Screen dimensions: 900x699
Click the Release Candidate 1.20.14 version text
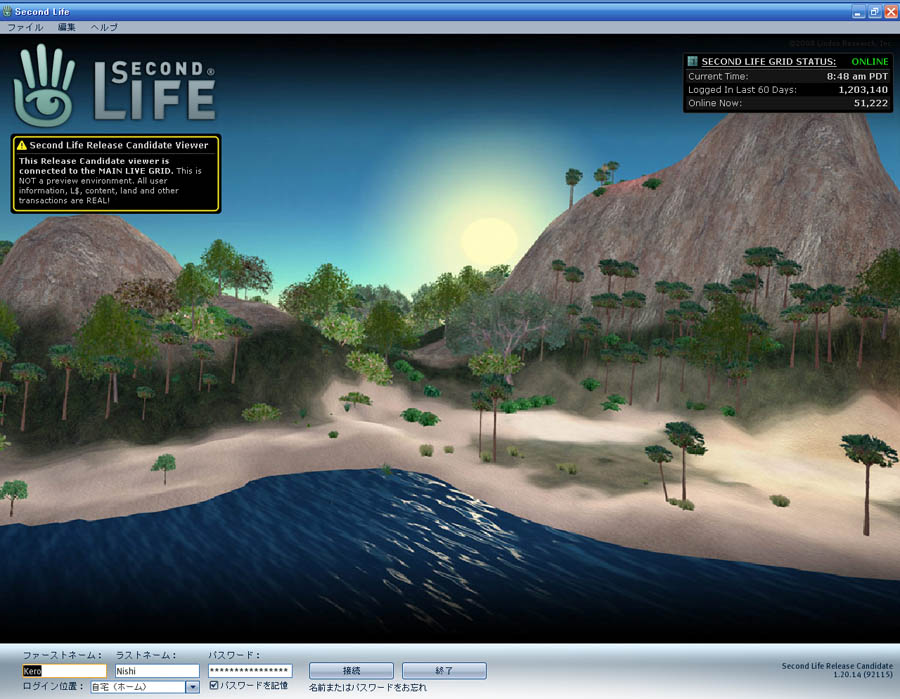pyautogui.click(x=837, y=670)
